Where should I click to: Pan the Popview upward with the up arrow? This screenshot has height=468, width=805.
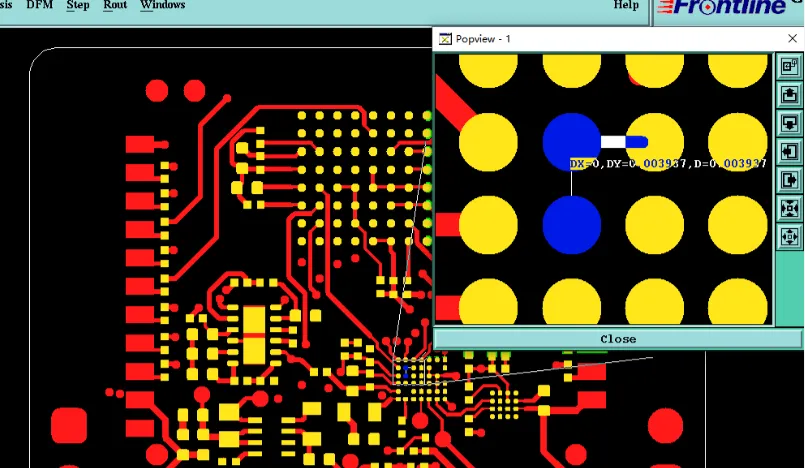[x=789, y=95]
